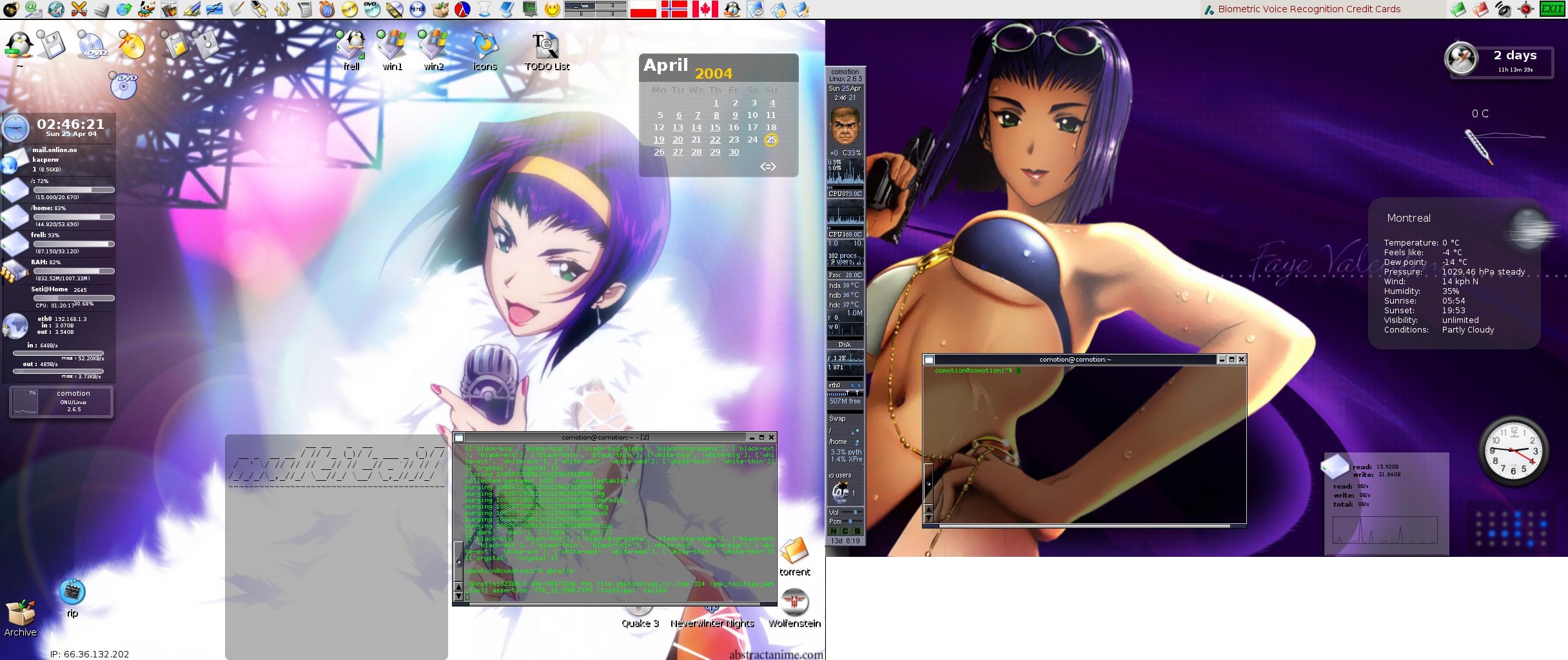Viewport: 1568px width, 660px height.
Task: Click the /home: 83% disk usage bar
Action: [x=73, y=217]
